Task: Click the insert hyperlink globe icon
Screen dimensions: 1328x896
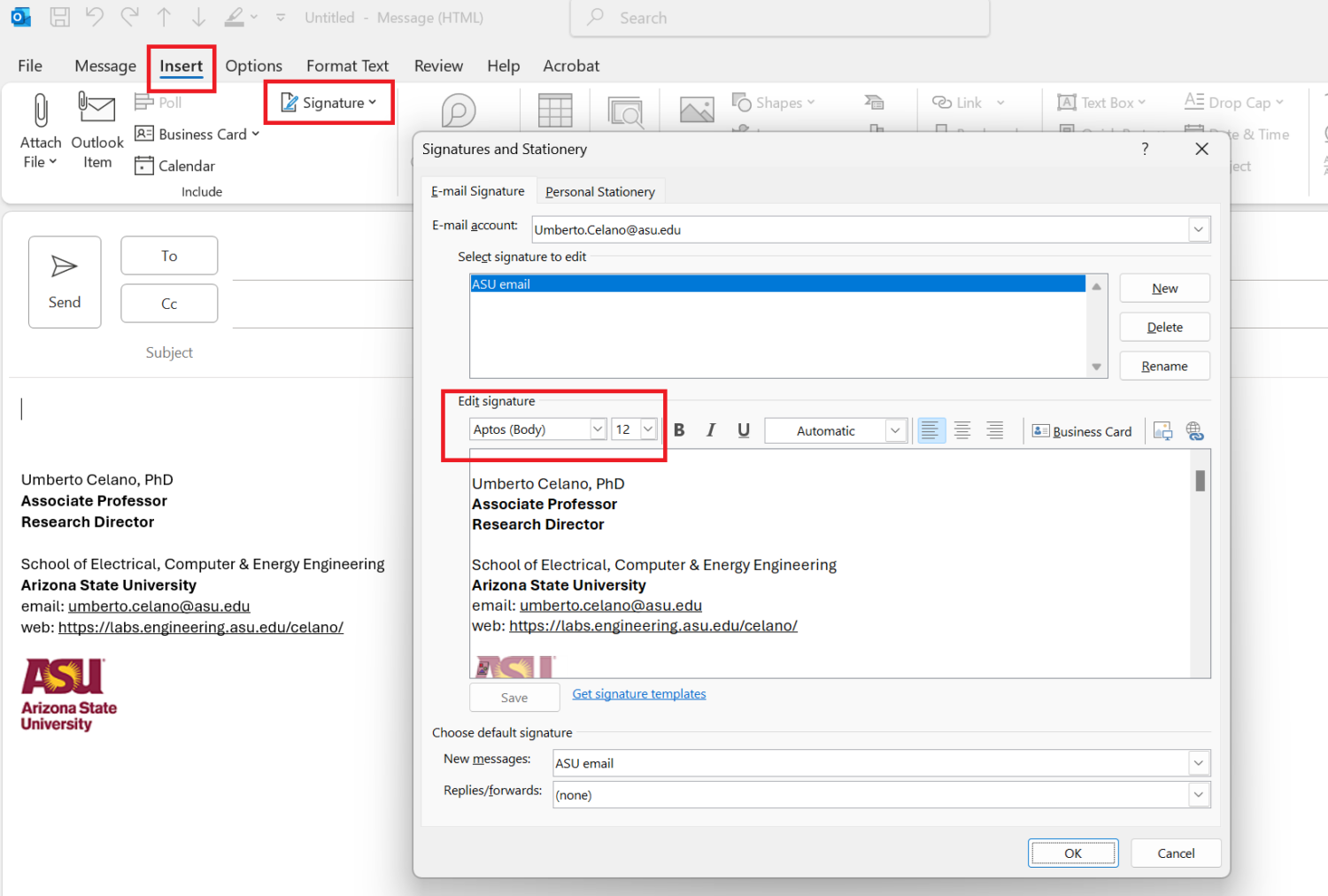Action: (1194, 431)
